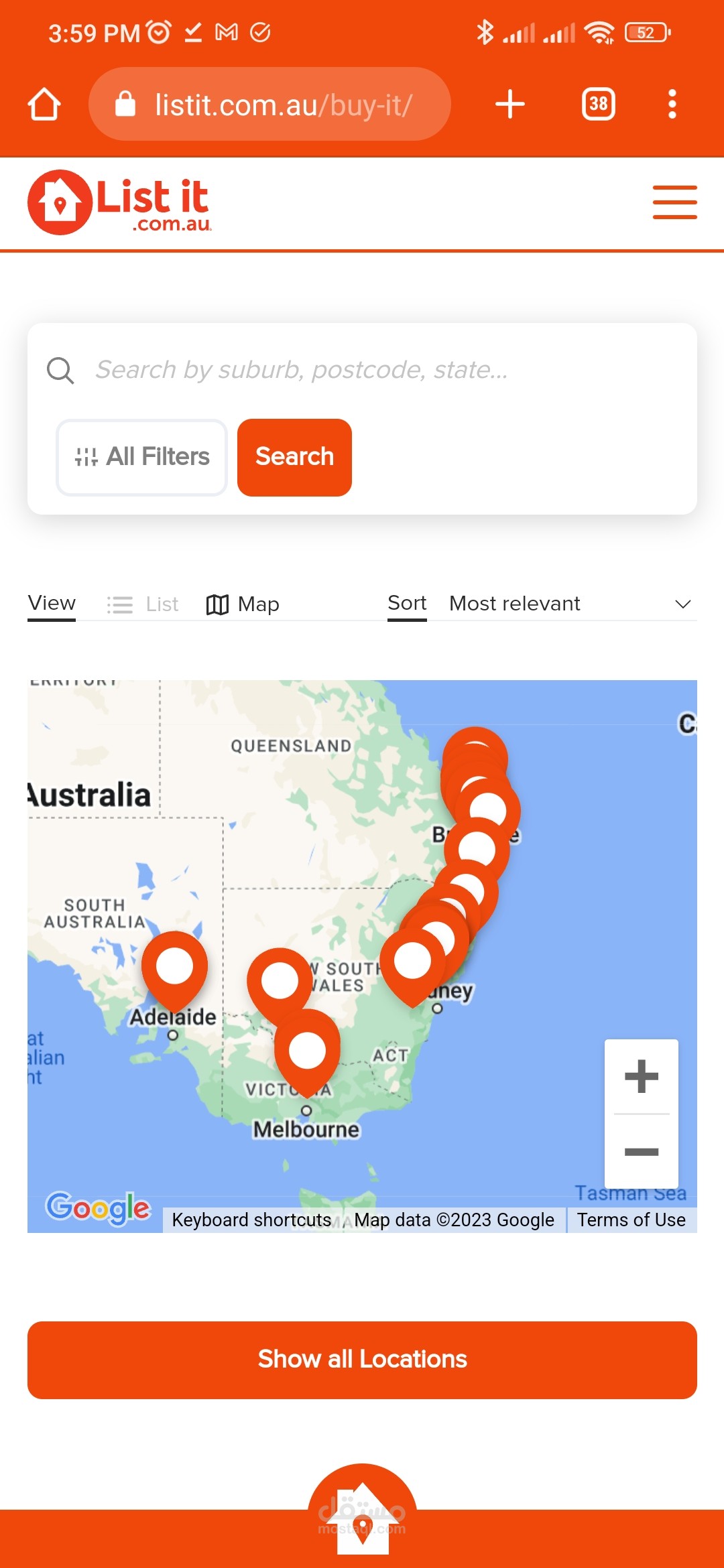The width and height of the screenshot is (724, 1568).
Task: Open the site hamburger menu
Action: [x=674, y=202]
